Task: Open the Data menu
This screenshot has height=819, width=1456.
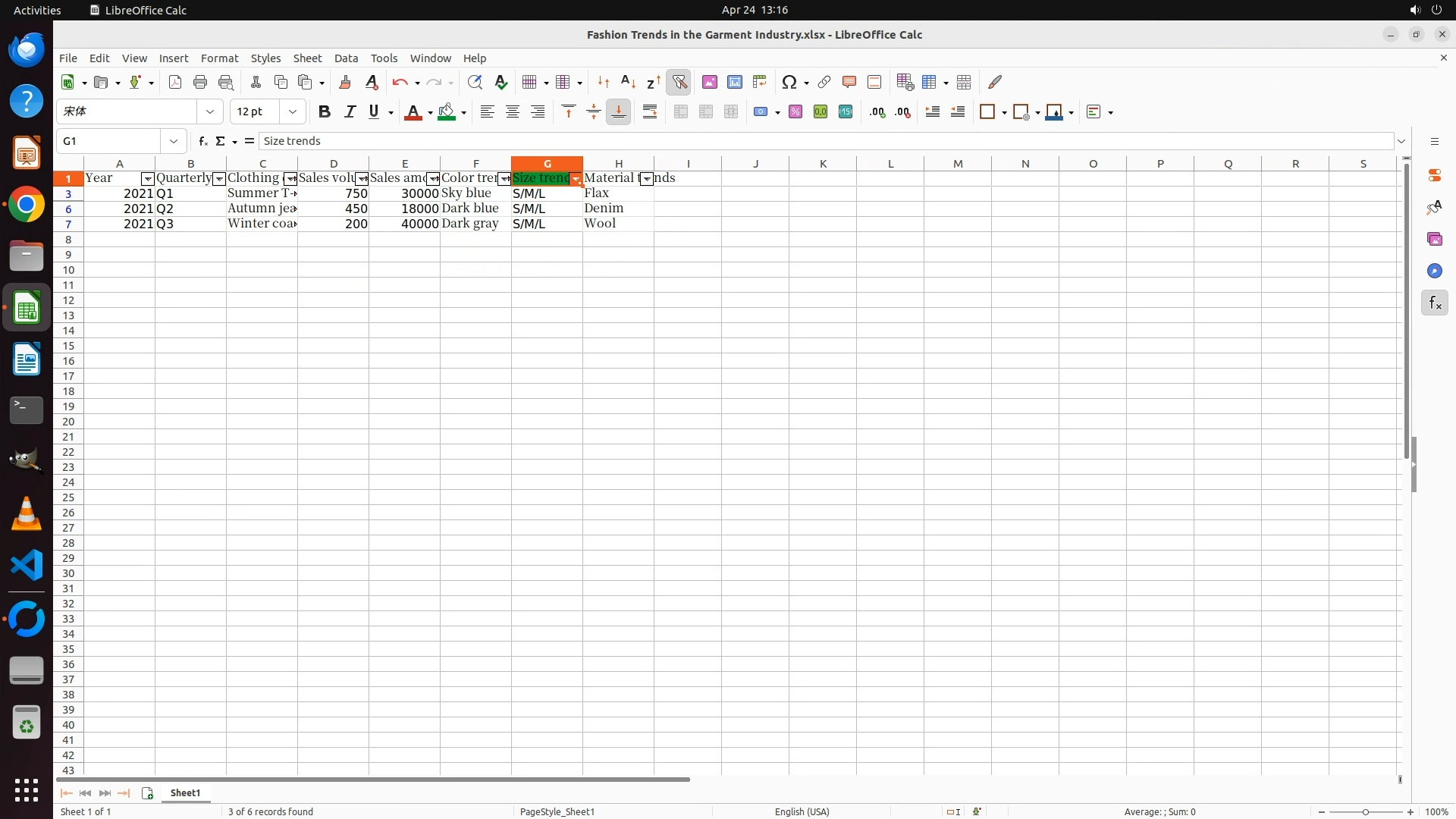Action: coord(346,58)
